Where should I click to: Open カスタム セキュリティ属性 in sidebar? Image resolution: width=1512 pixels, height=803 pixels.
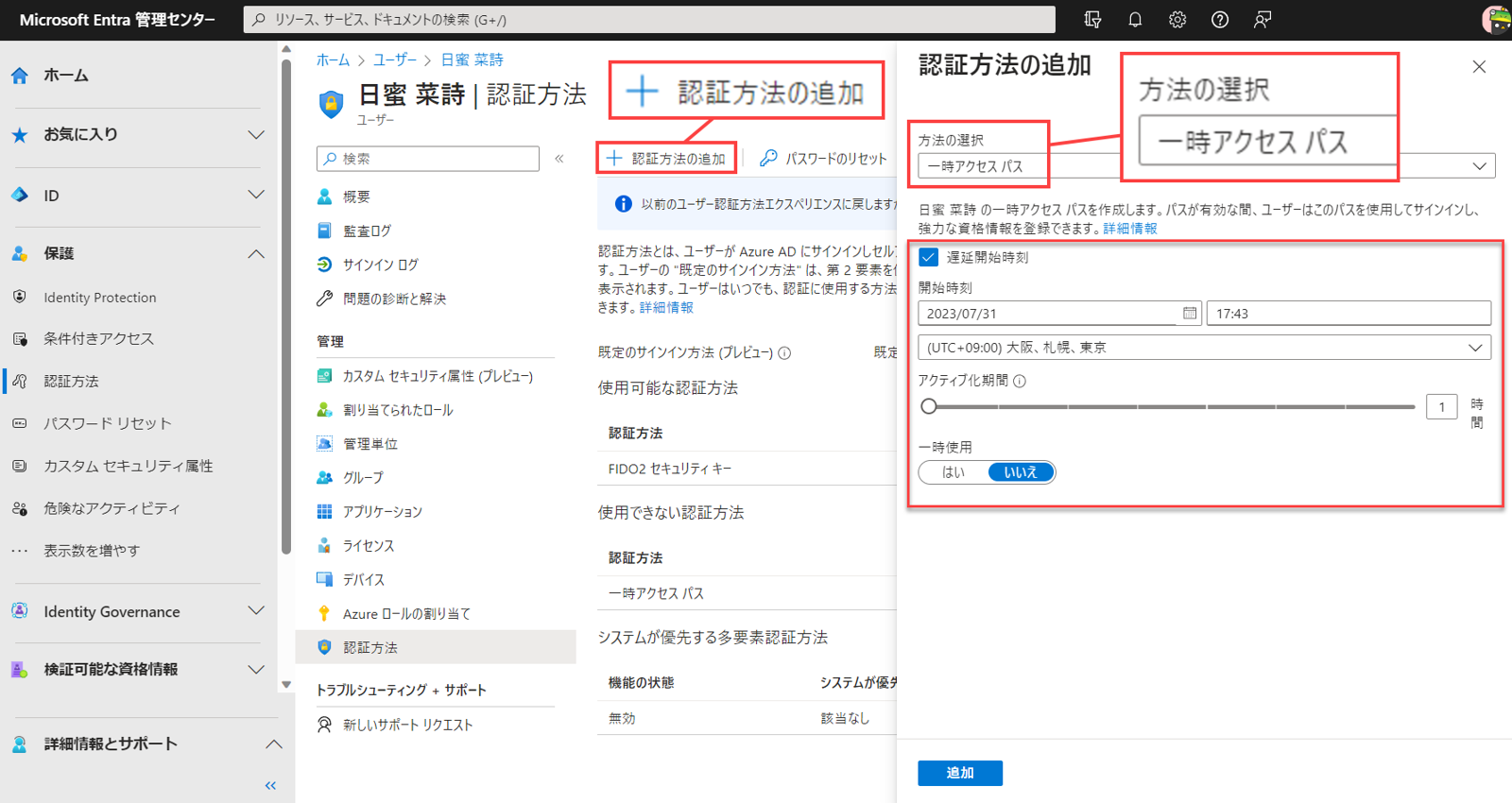(129, 466)
